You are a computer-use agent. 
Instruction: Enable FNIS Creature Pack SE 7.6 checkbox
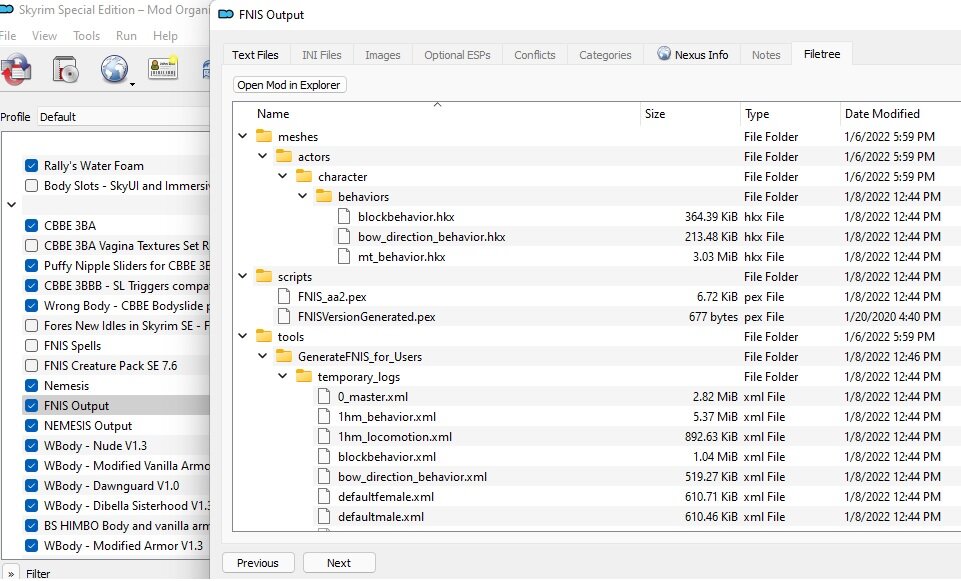point(31,365)
